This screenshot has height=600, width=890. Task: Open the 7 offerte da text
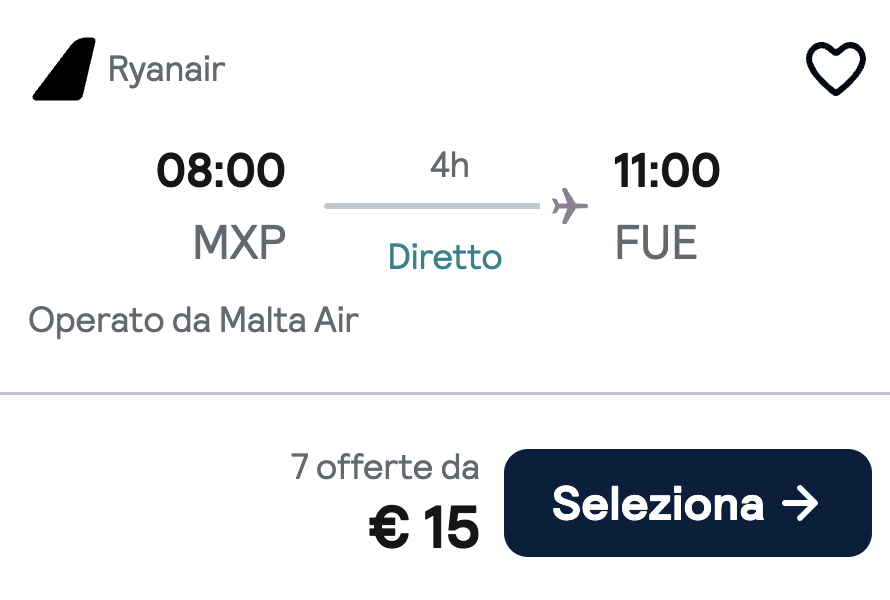(x=385, y=467)
